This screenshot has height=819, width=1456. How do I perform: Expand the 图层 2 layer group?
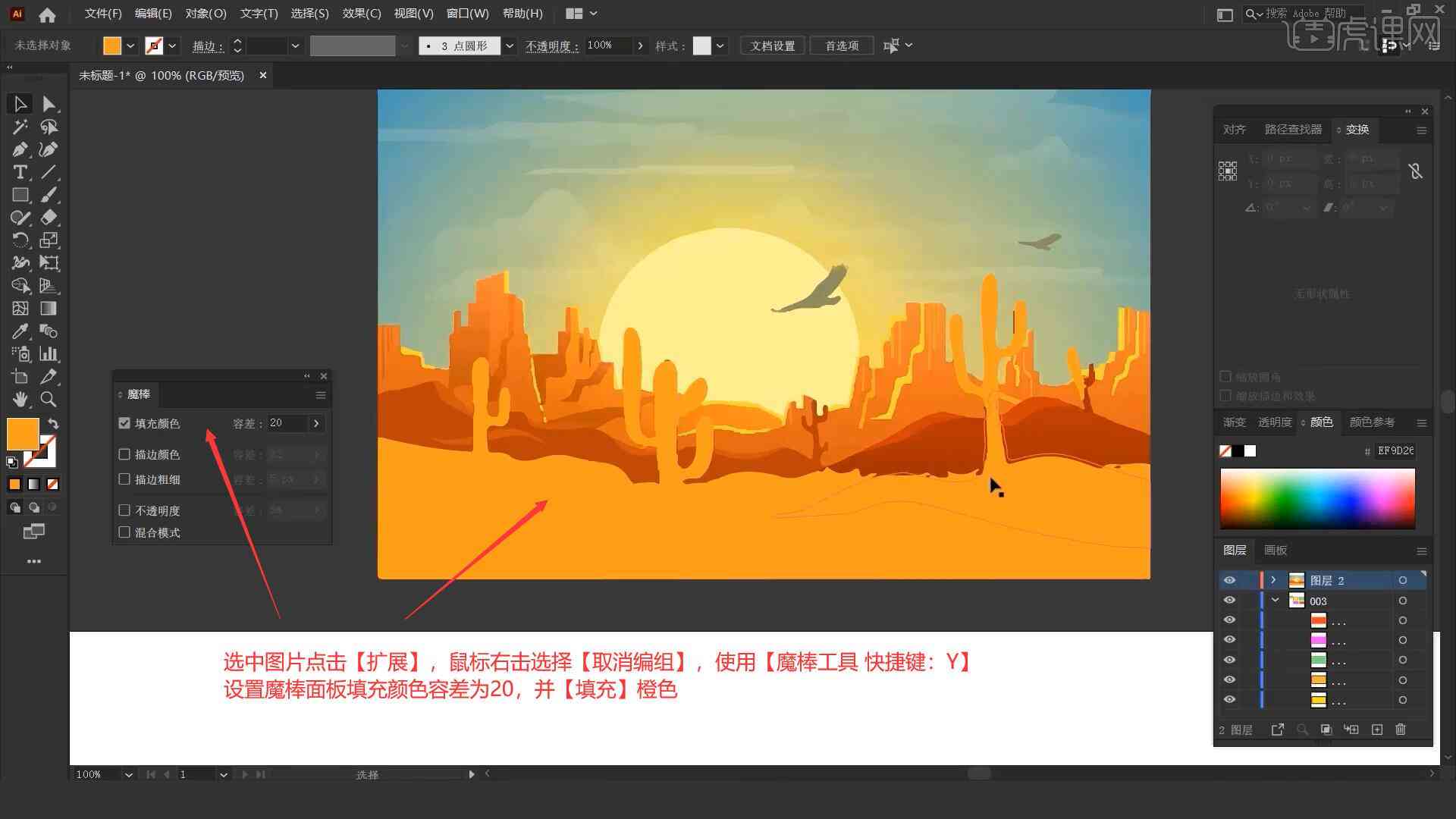(1275, 580)
